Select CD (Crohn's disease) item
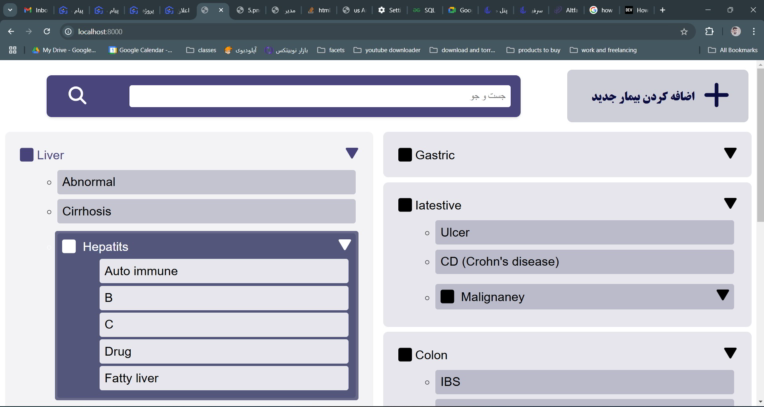 (584, 262)
